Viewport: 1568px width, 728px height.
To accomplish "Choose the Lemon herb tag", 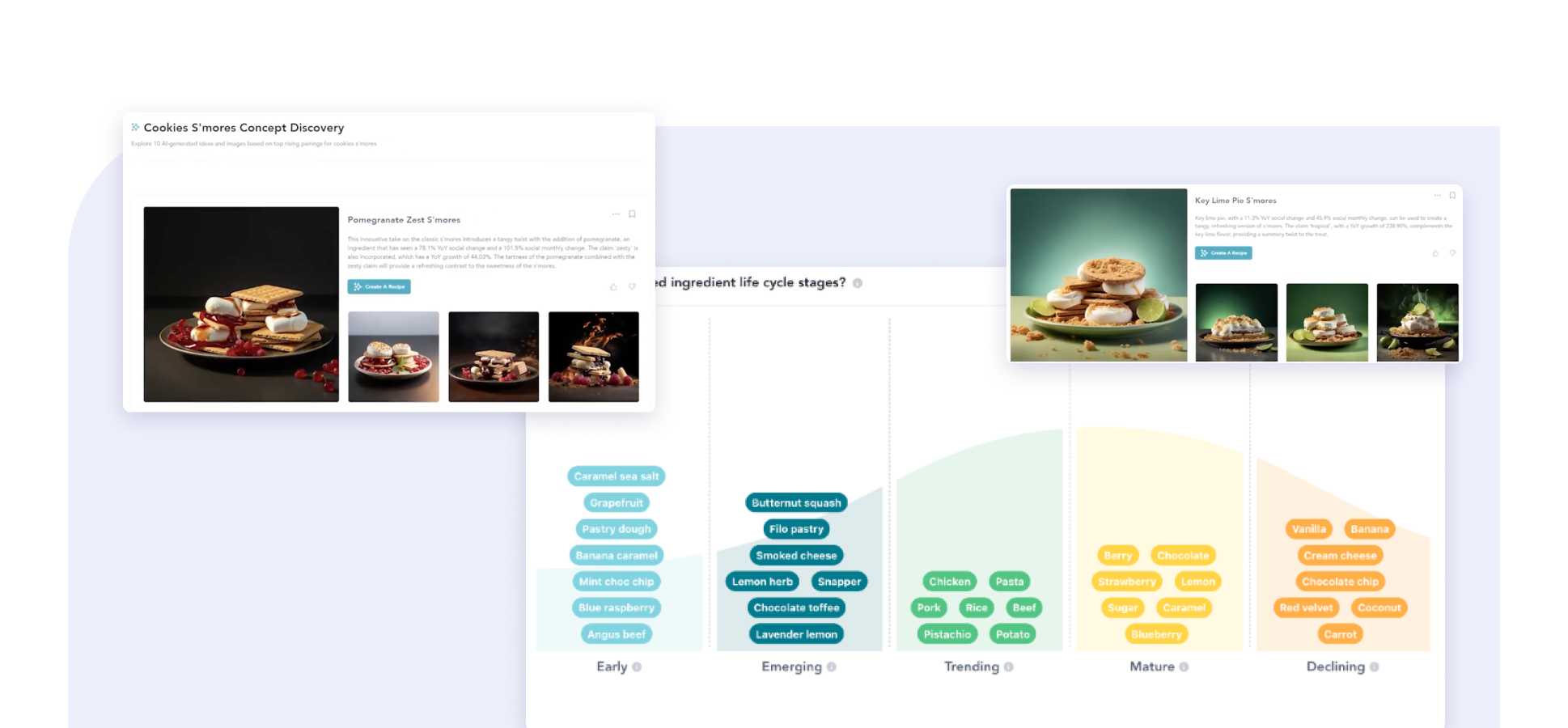I will [x=762, y=582].
